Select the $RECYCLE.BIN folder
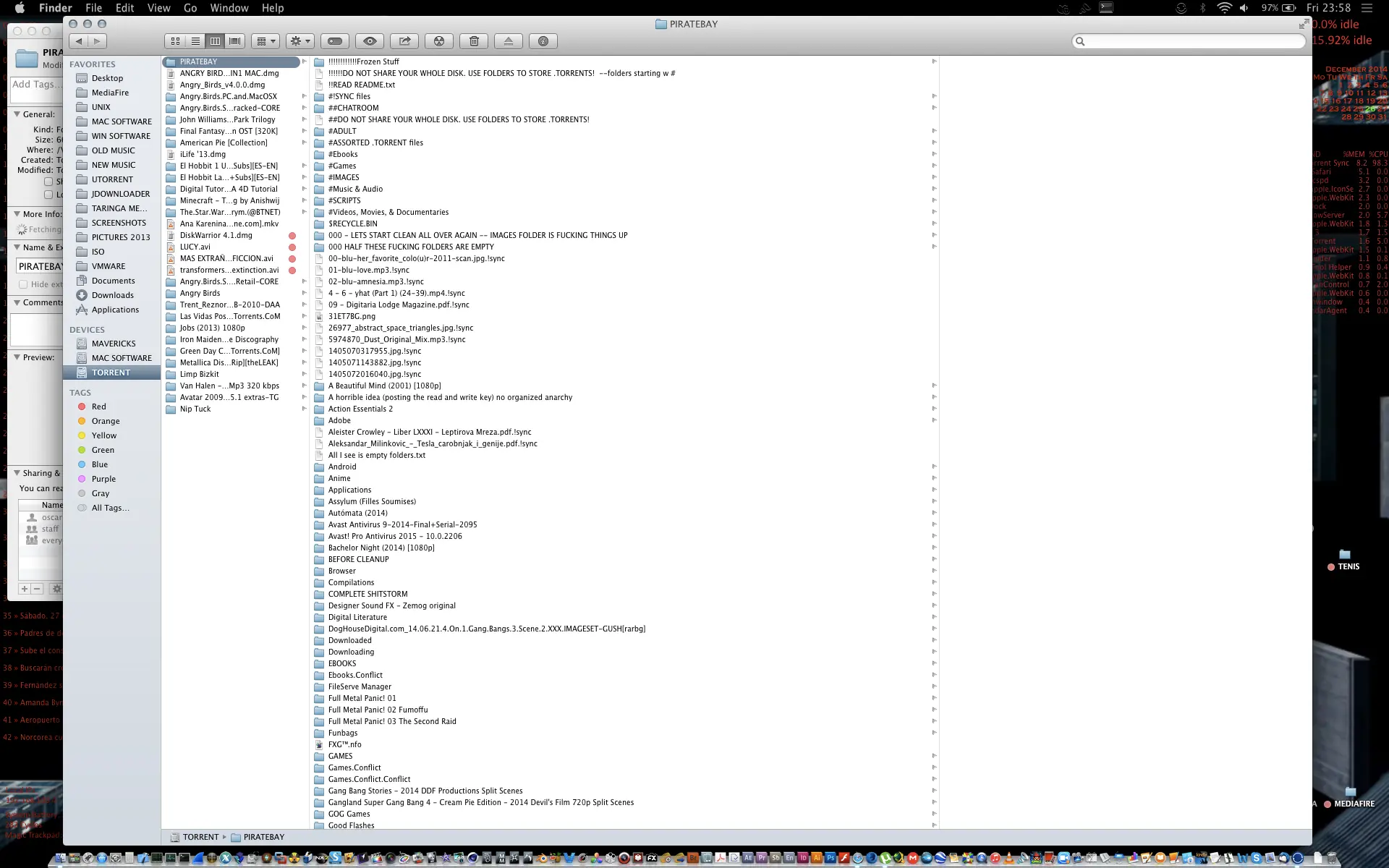Image resolution: width=1389 pixels, height=868 pixels. (352, 224)
